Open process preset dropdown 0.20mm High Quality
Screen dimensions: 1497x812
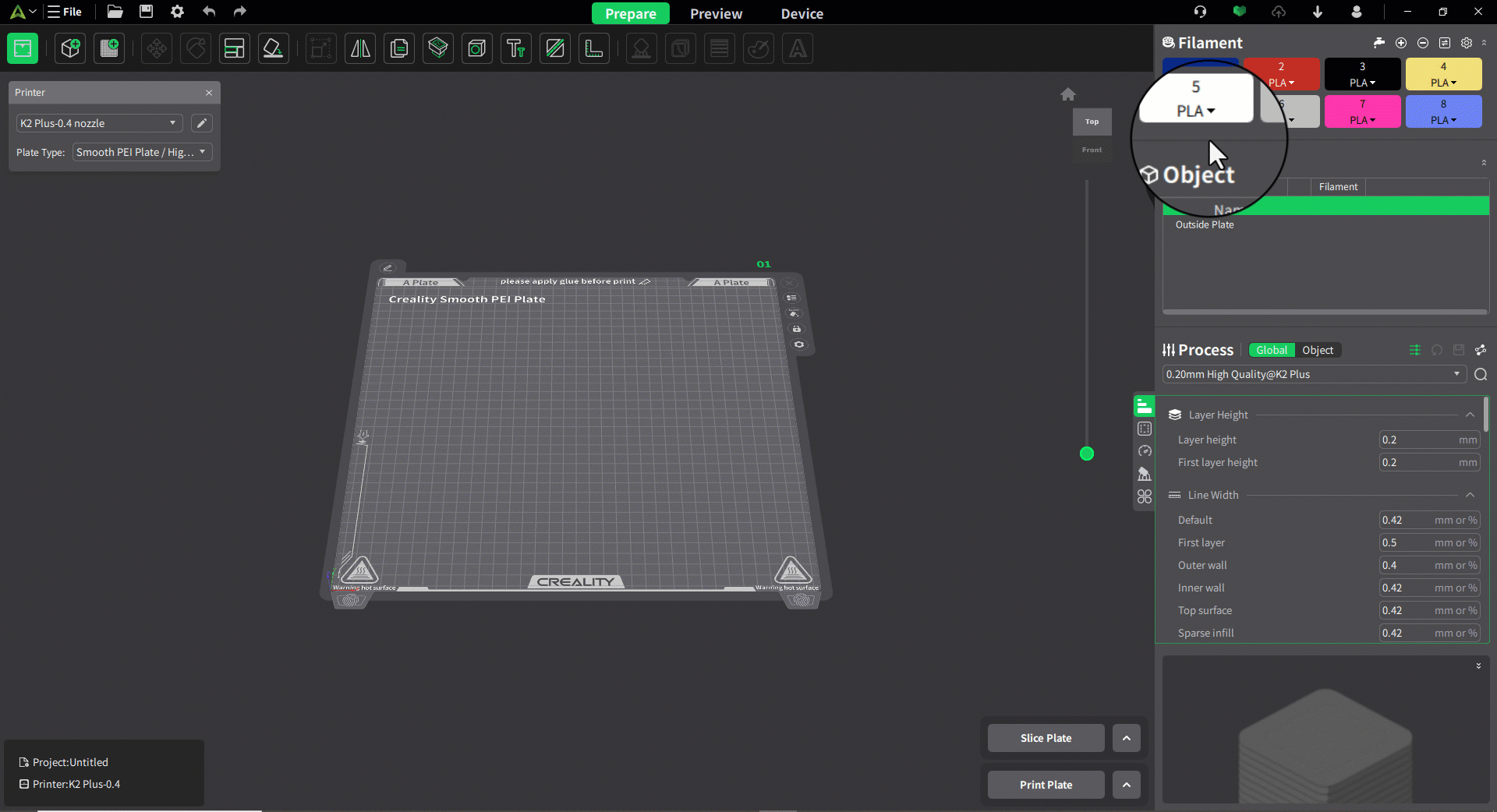(x=1315, y=375)
